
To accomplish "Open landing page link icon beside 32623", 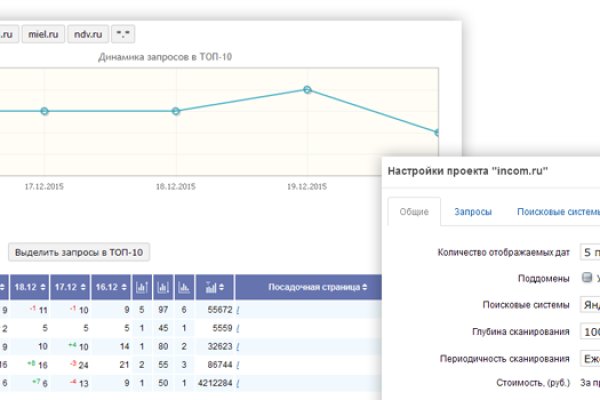I will 238,344.
